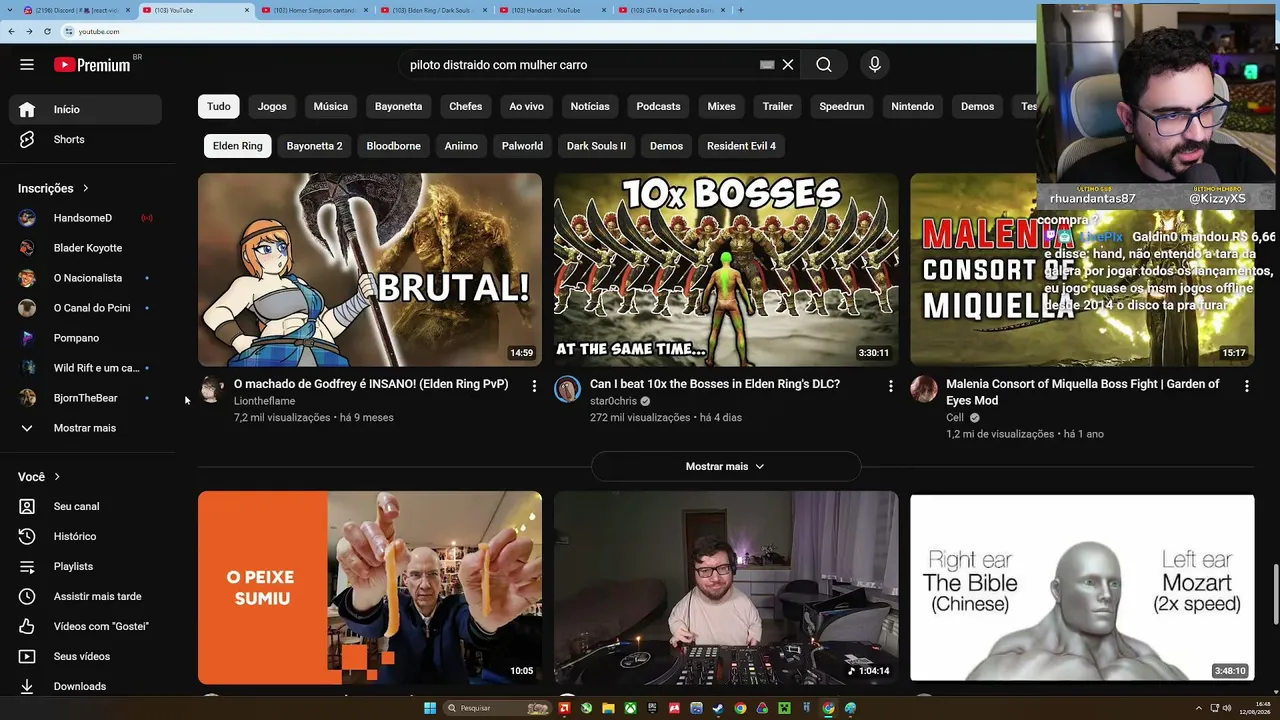Viewport: 1280px width, 720px height.
Task: Choose the Bloodborne sub-filter chip
Action: [394, 146]
